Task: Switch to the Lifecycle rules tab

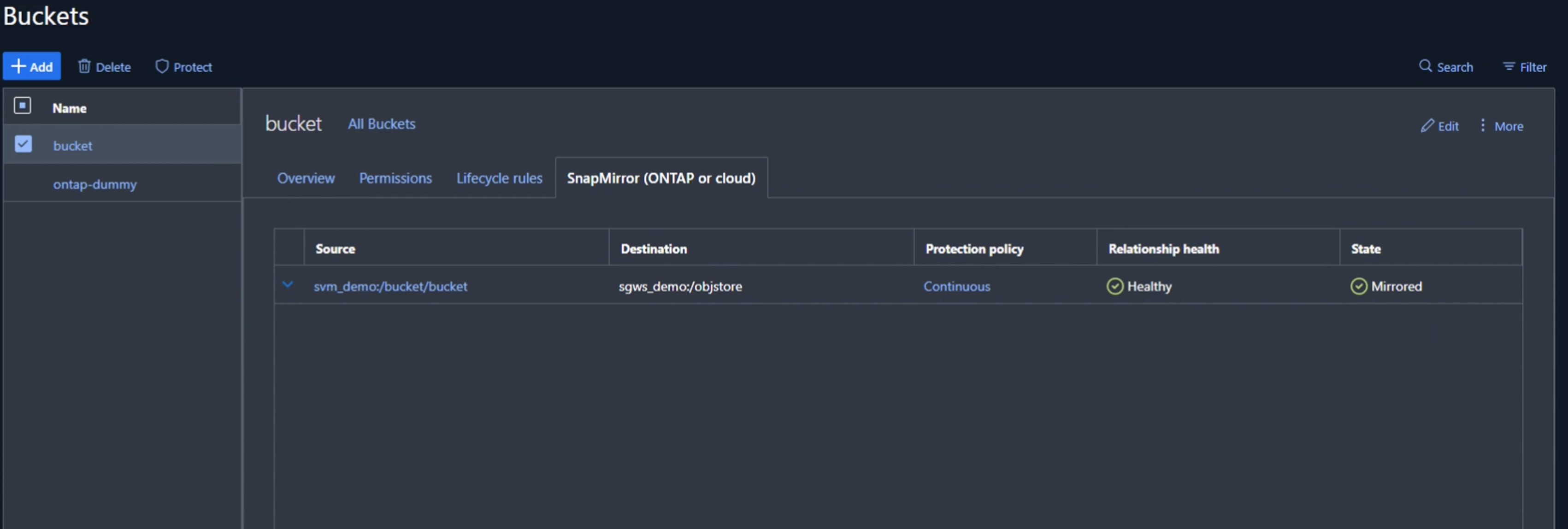Action: (x=499, y=177)
